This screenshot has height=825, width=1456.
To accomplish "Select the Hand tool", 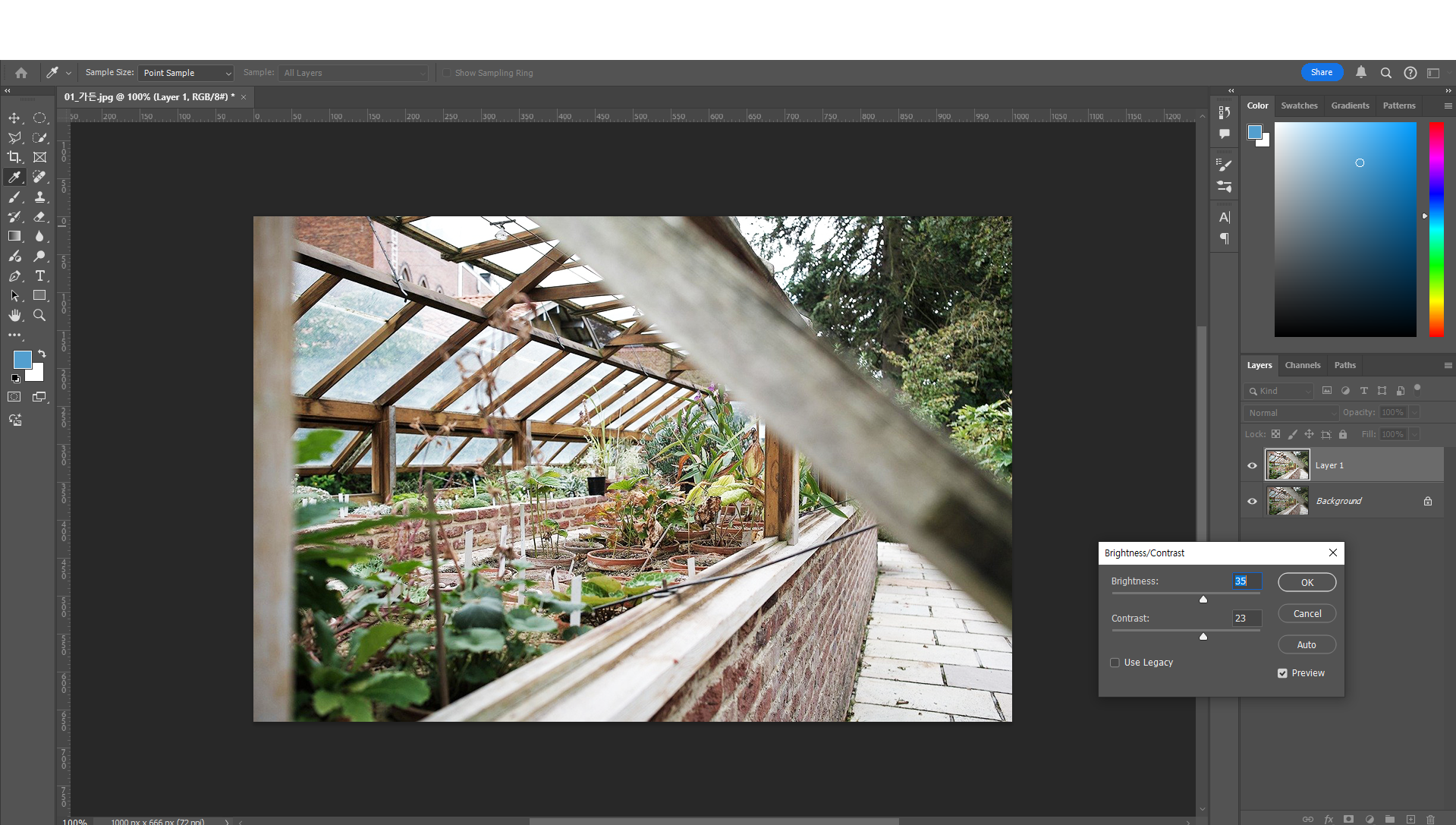I will pos(14,315).
